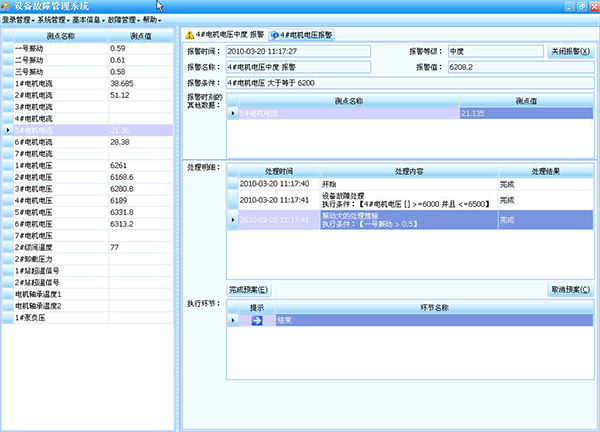Select the 一号振动 row
The height and width of the screenshot is (432, 600).
pos(88,48)
